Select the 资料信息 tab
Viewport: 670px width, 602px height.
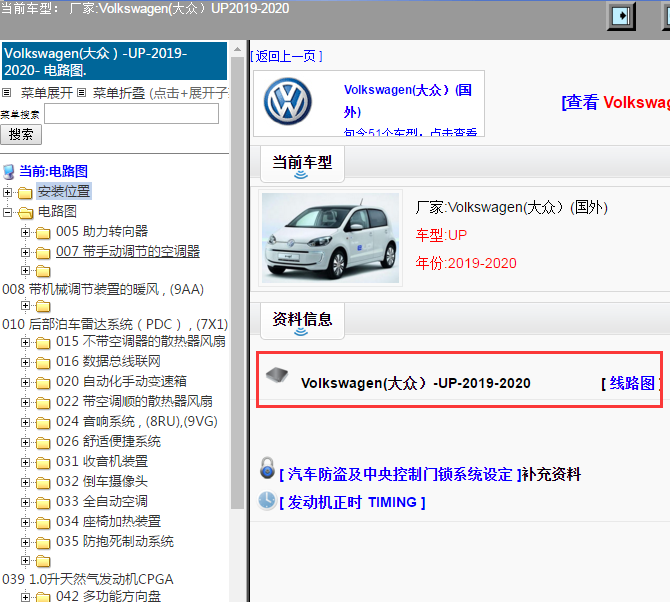tap(302, 320)
